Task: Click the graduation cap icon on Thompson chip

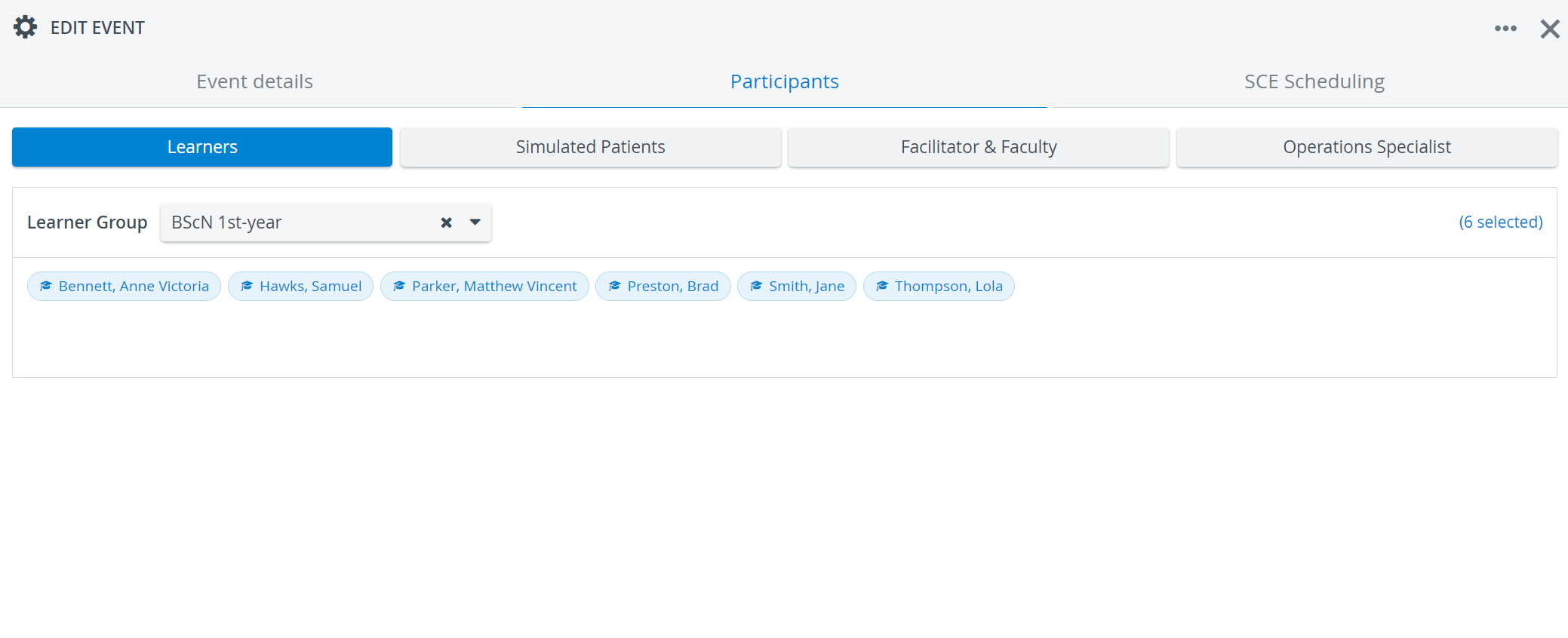Action: [881, 286]
